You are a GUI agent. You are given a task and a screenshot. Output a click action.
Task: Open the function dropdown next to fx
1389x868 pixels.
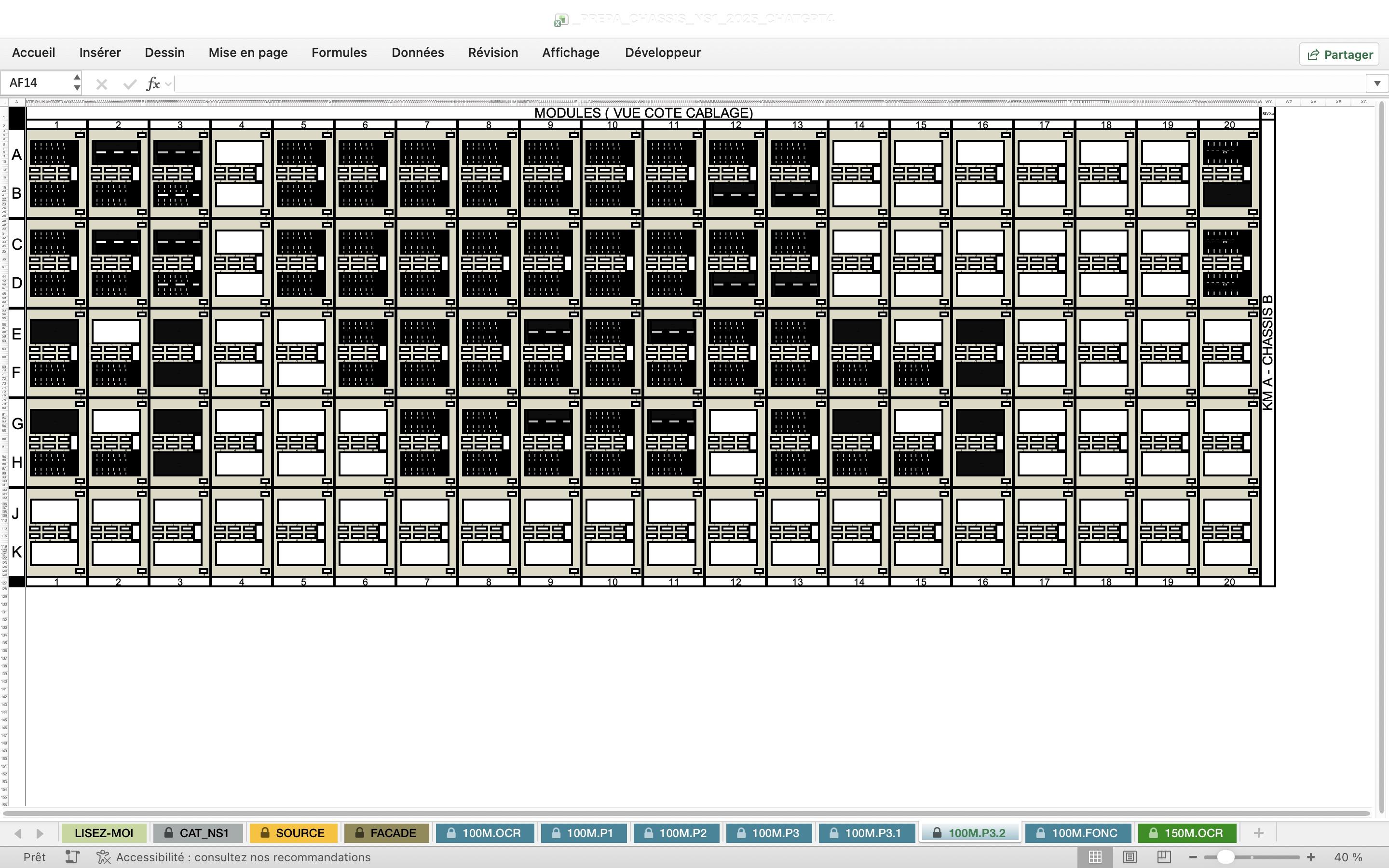tap(168, 84)
